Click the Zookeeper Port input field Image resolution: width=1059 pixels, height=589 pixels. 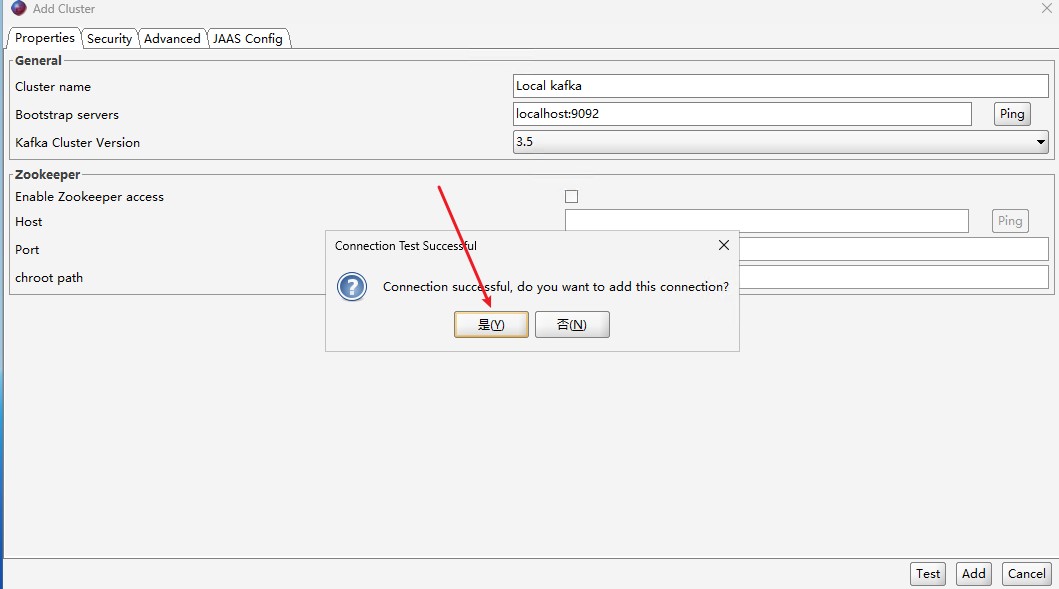click(x=894, y=249)
